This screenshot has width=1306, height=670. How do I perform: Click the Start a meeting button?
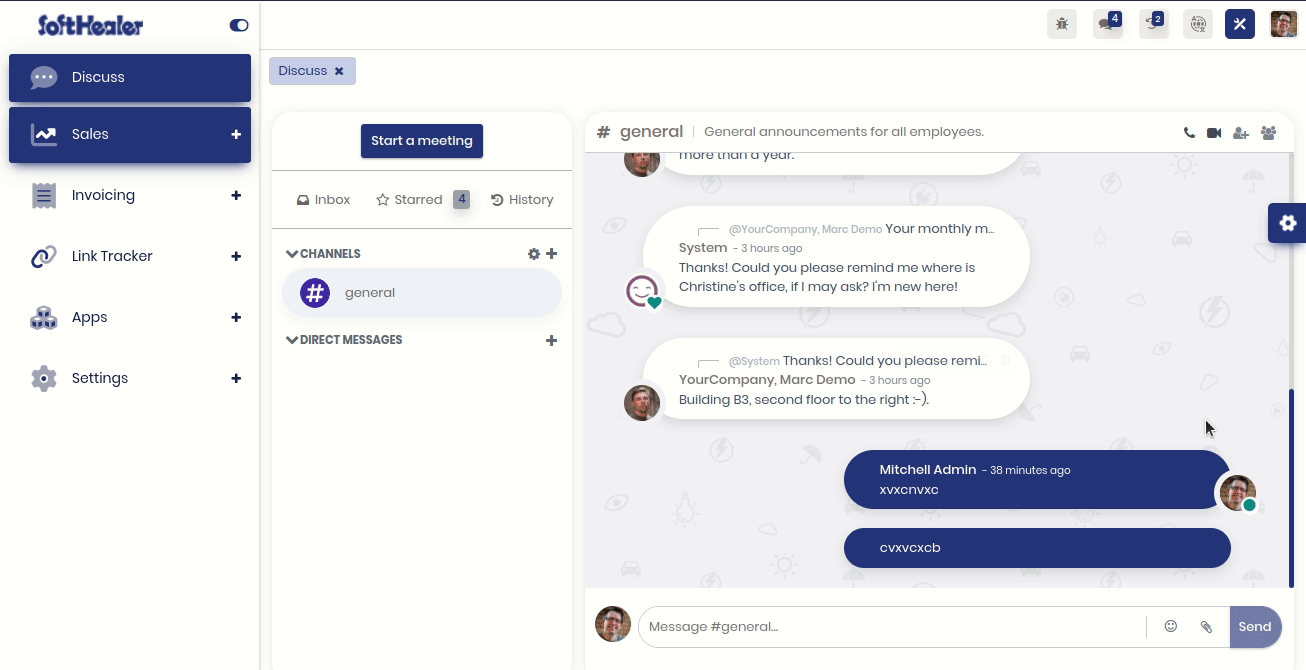pyautogui.click(x=422, y=141)
